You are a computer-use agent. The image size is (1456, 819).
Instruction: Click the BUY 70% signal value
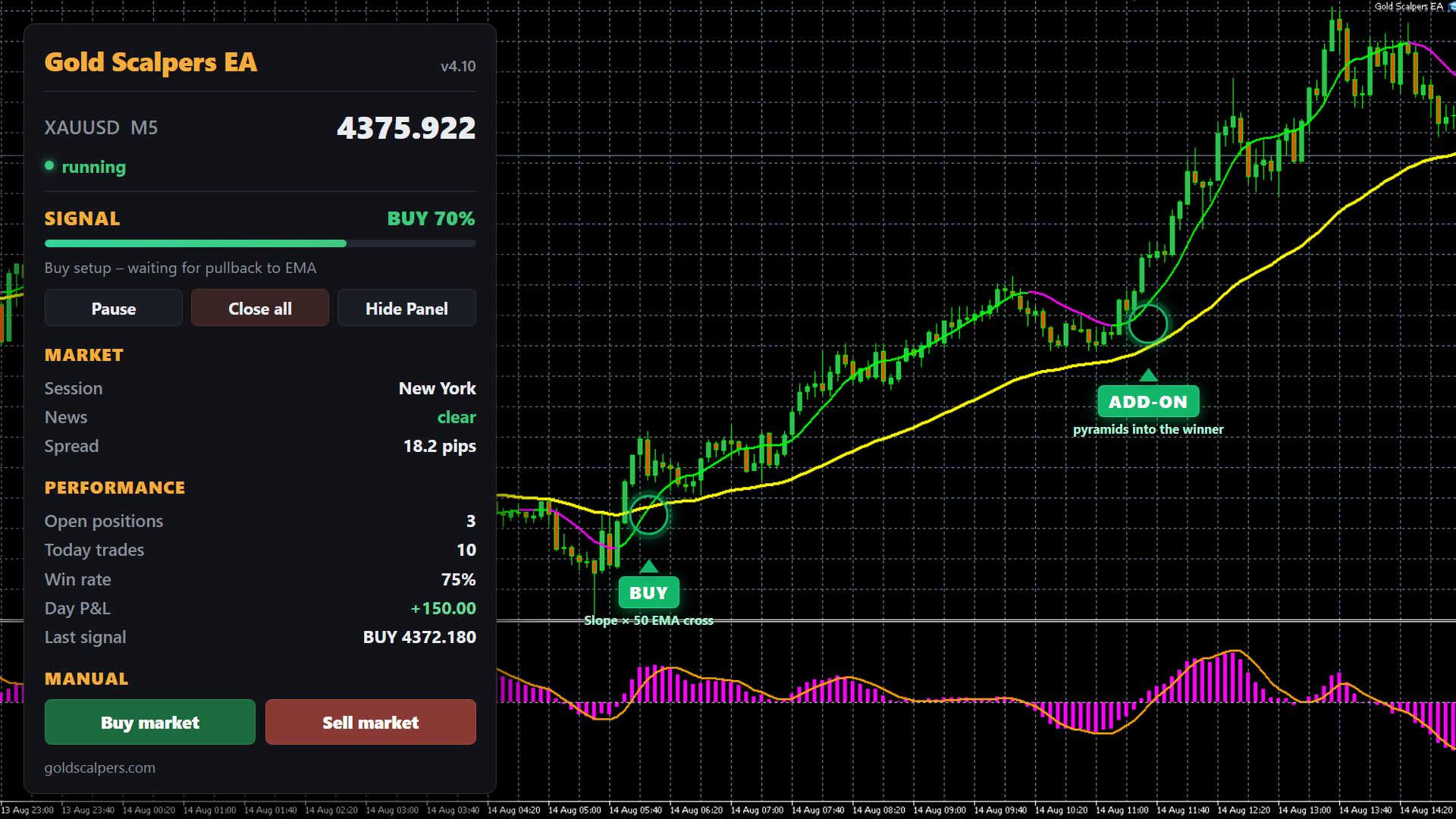click(431, 218)
